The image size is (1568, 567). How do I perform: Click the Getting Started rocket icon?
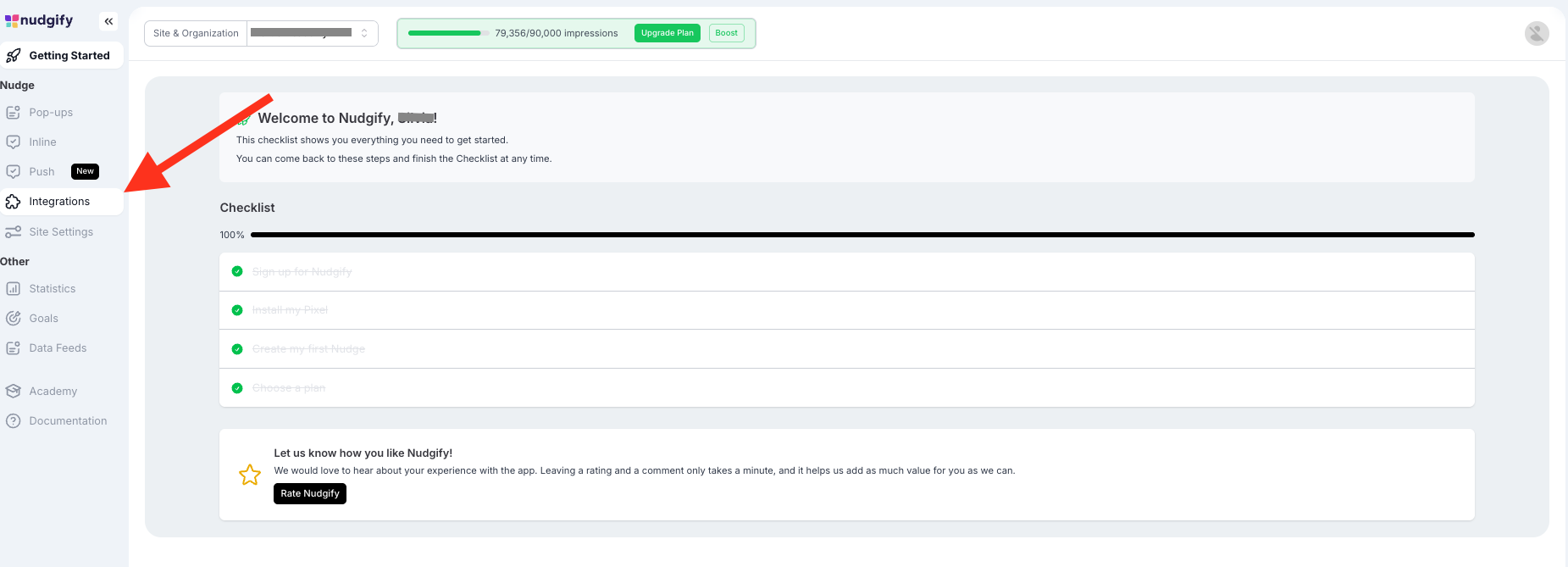[13, 56]
